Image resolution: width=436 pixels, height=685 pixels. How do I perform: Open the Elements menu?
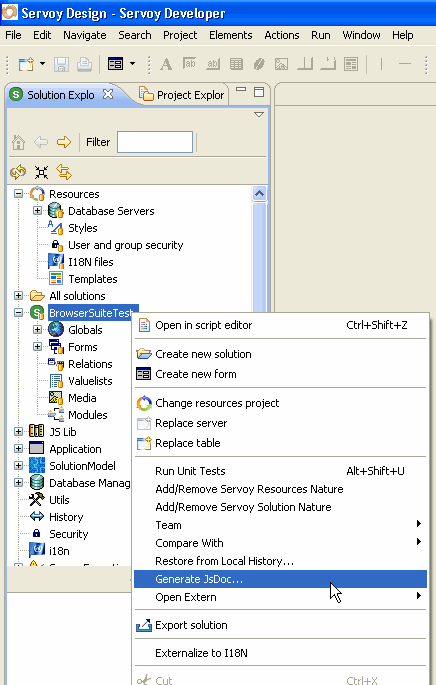[x=231, y=35]
